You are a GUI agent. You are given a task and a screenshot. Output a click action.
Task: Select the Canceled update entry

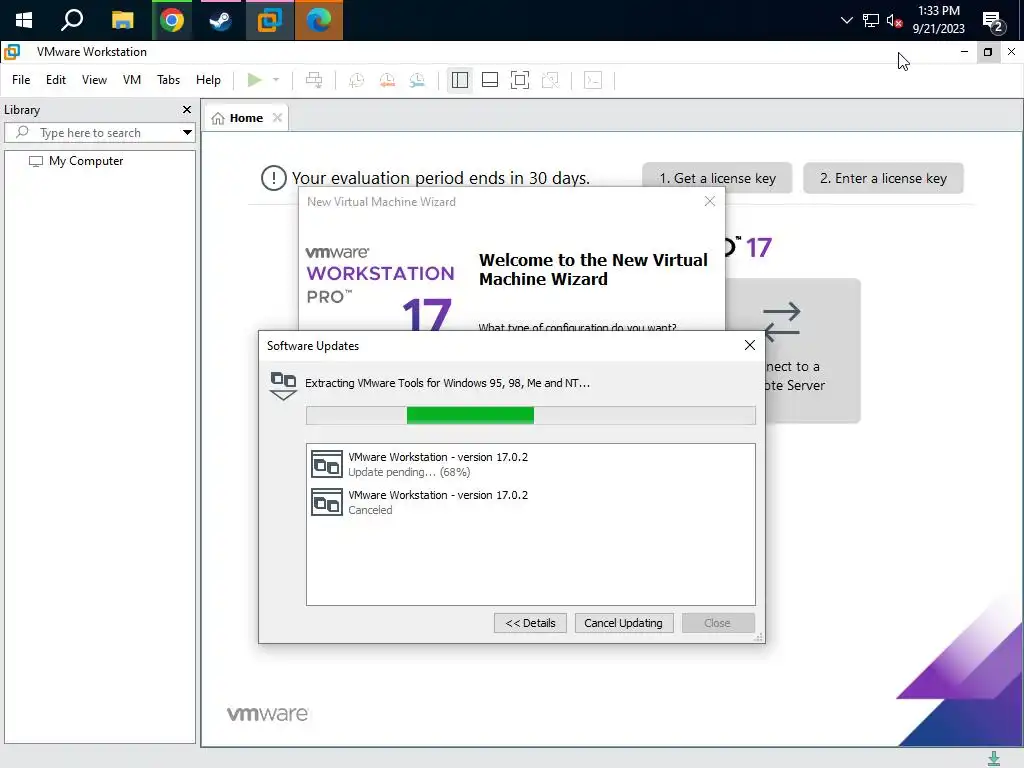531,502
